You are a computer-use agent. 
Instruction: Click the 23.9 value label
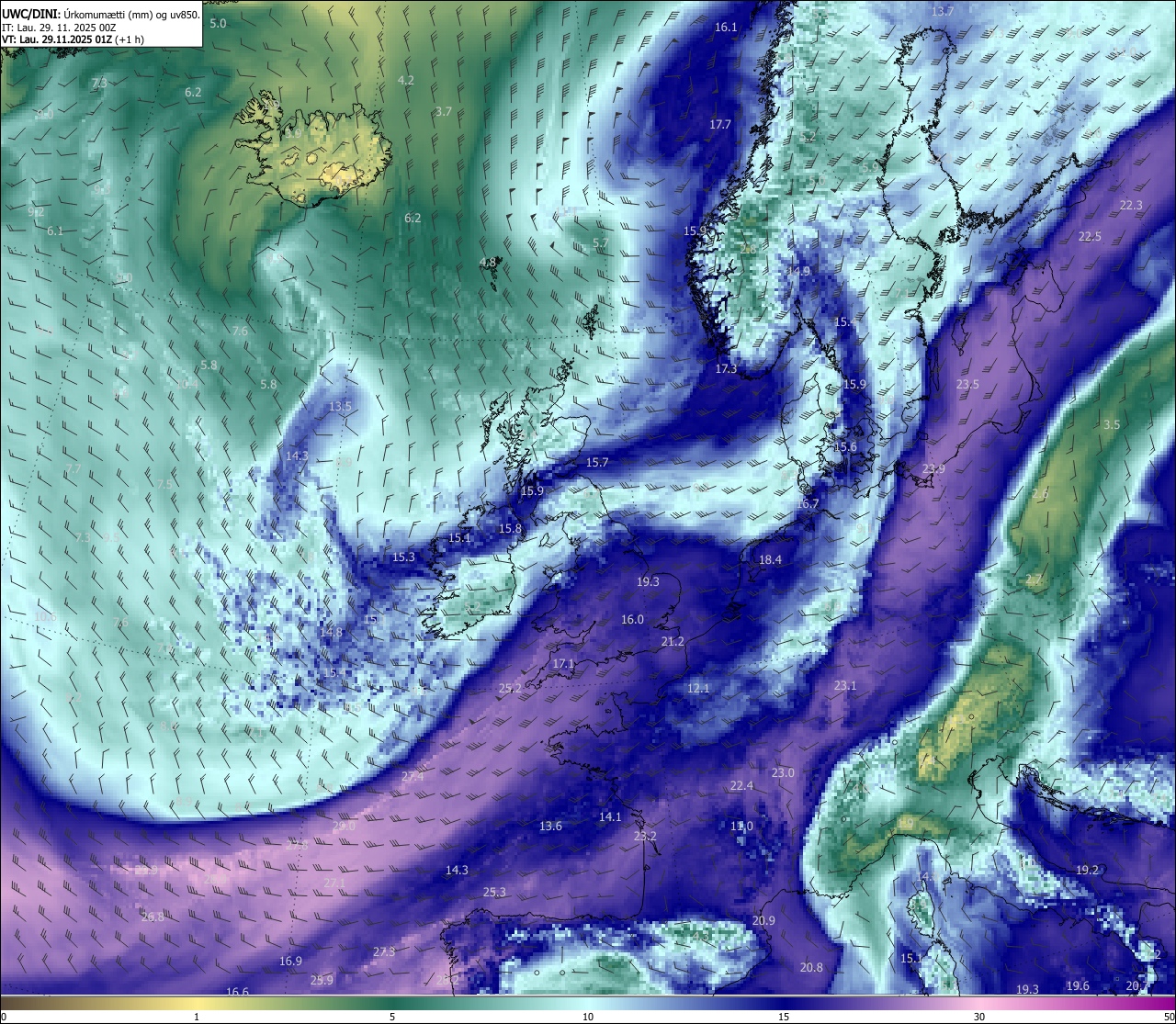click(933, 468)
